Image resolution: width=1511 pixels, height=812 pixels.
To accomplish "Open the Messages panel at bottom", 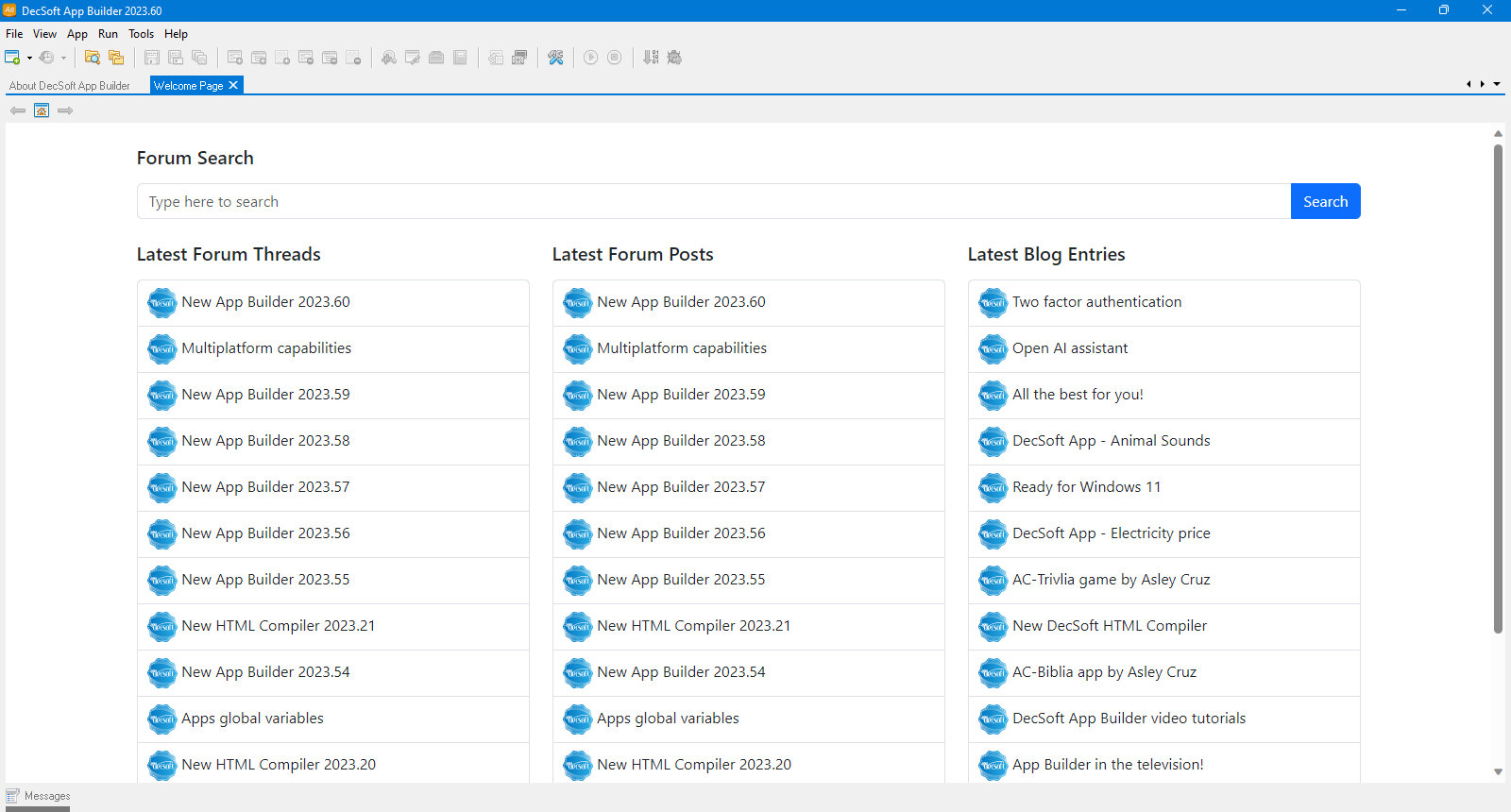I will coord(39,796).
